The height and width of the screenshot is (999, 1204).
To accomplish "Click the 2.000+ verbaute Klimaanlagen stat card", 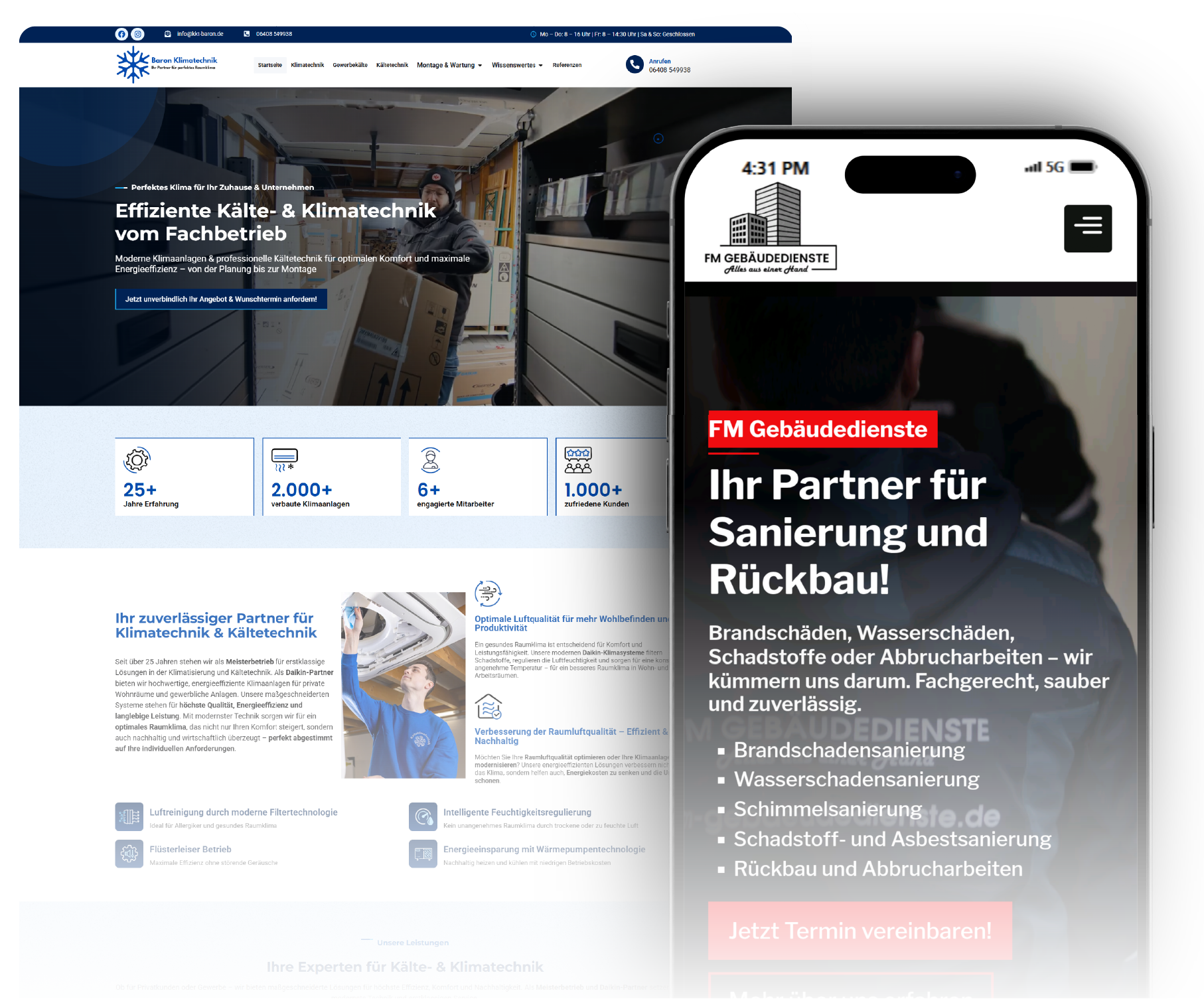I will 331,477.
